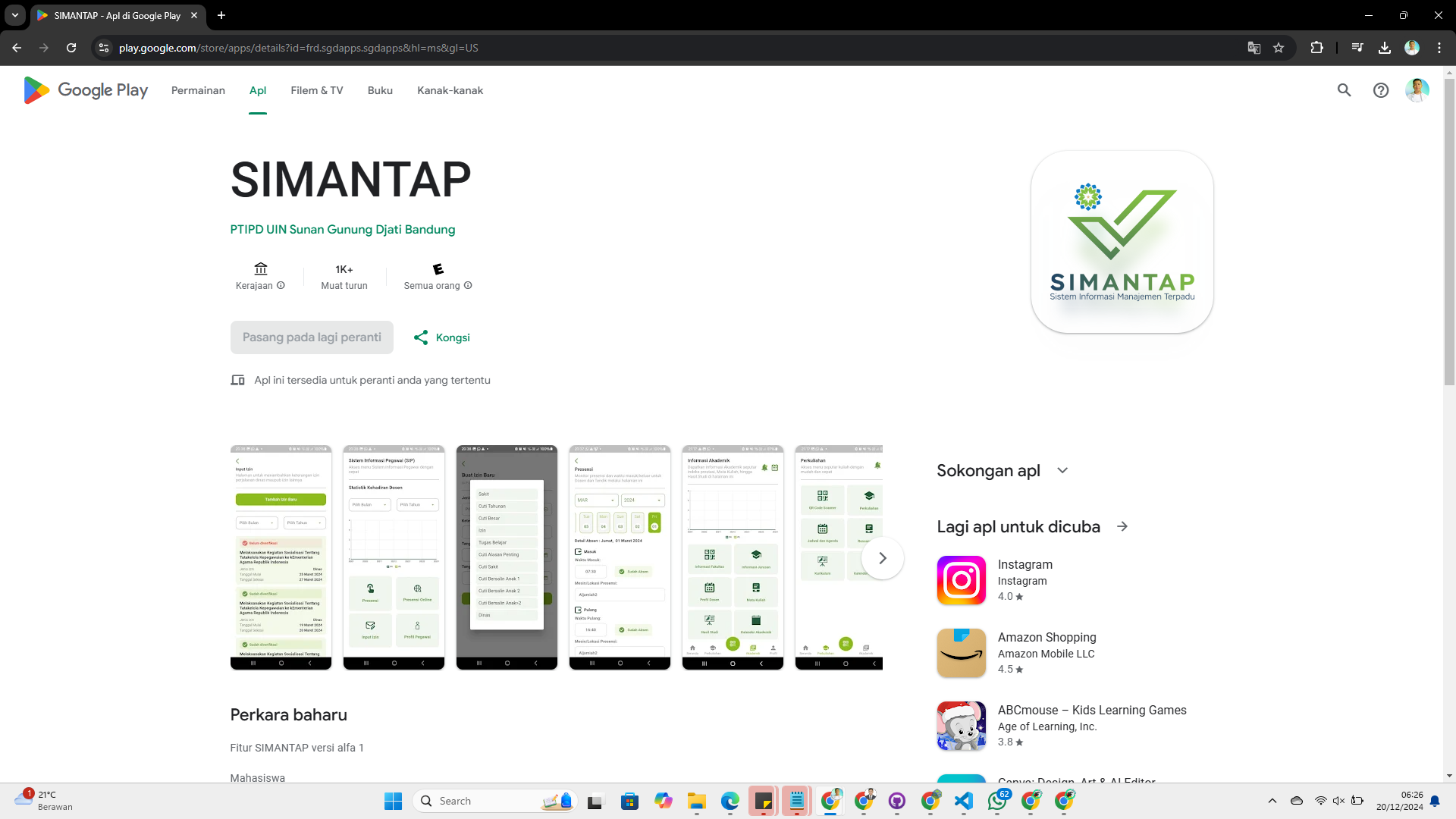
Task: Click the Semua orang rating info icon
Action: pos(468,286)
